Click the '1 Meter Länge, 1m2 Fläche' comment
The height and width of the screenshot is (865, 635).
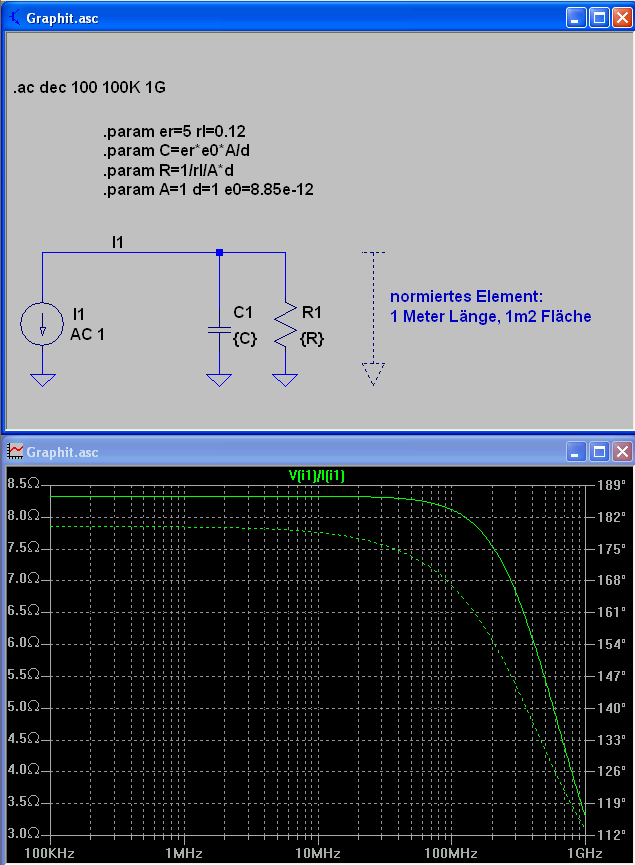pyautogui.click(x=490, y=316)
